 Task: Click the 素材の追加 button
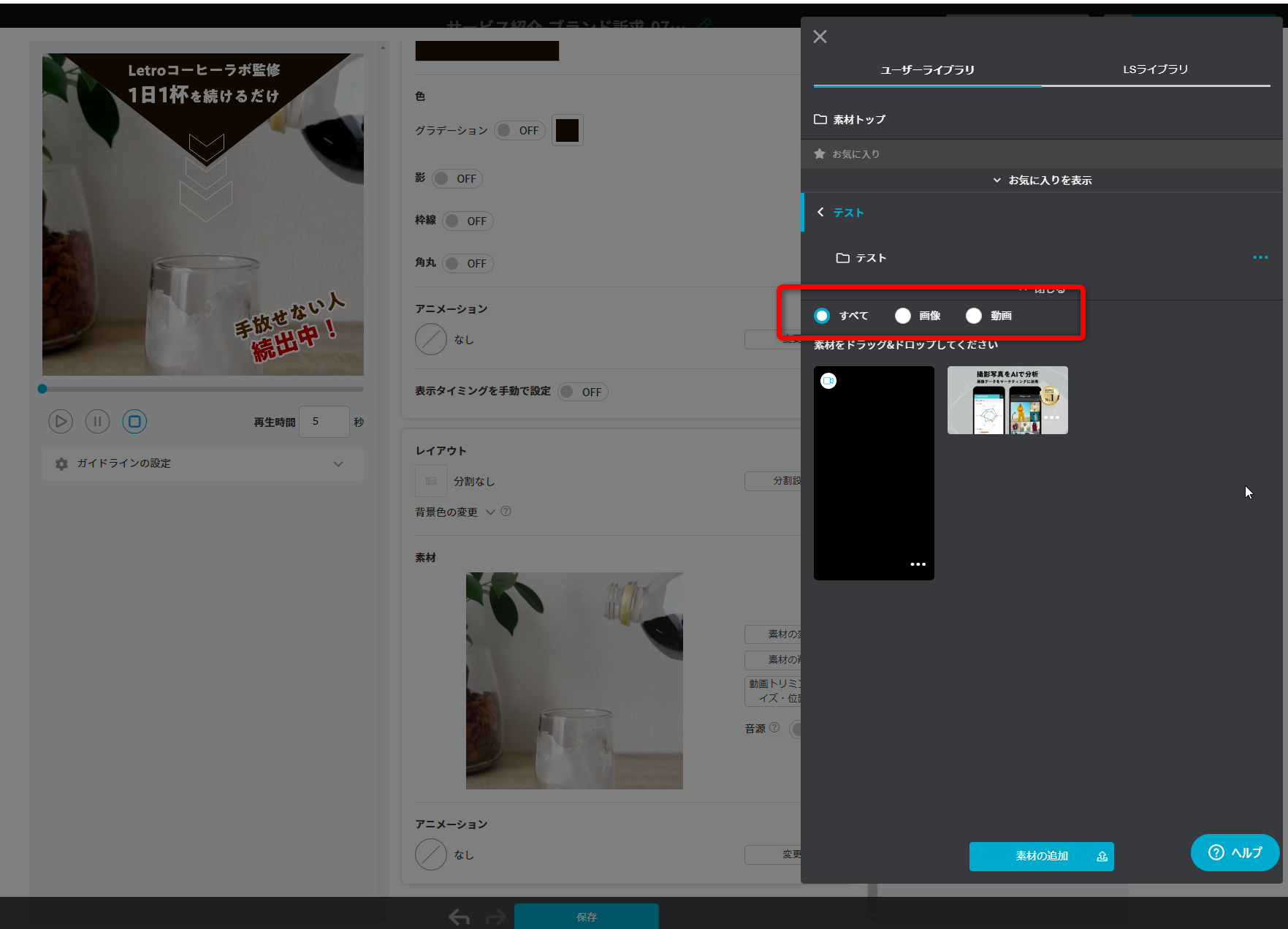click(x=1041, y=856)
